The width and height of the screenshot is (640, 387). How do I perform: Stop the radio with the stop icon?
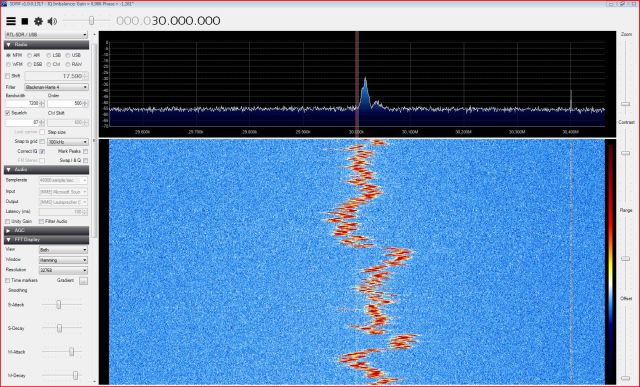[x=25, y=21]
